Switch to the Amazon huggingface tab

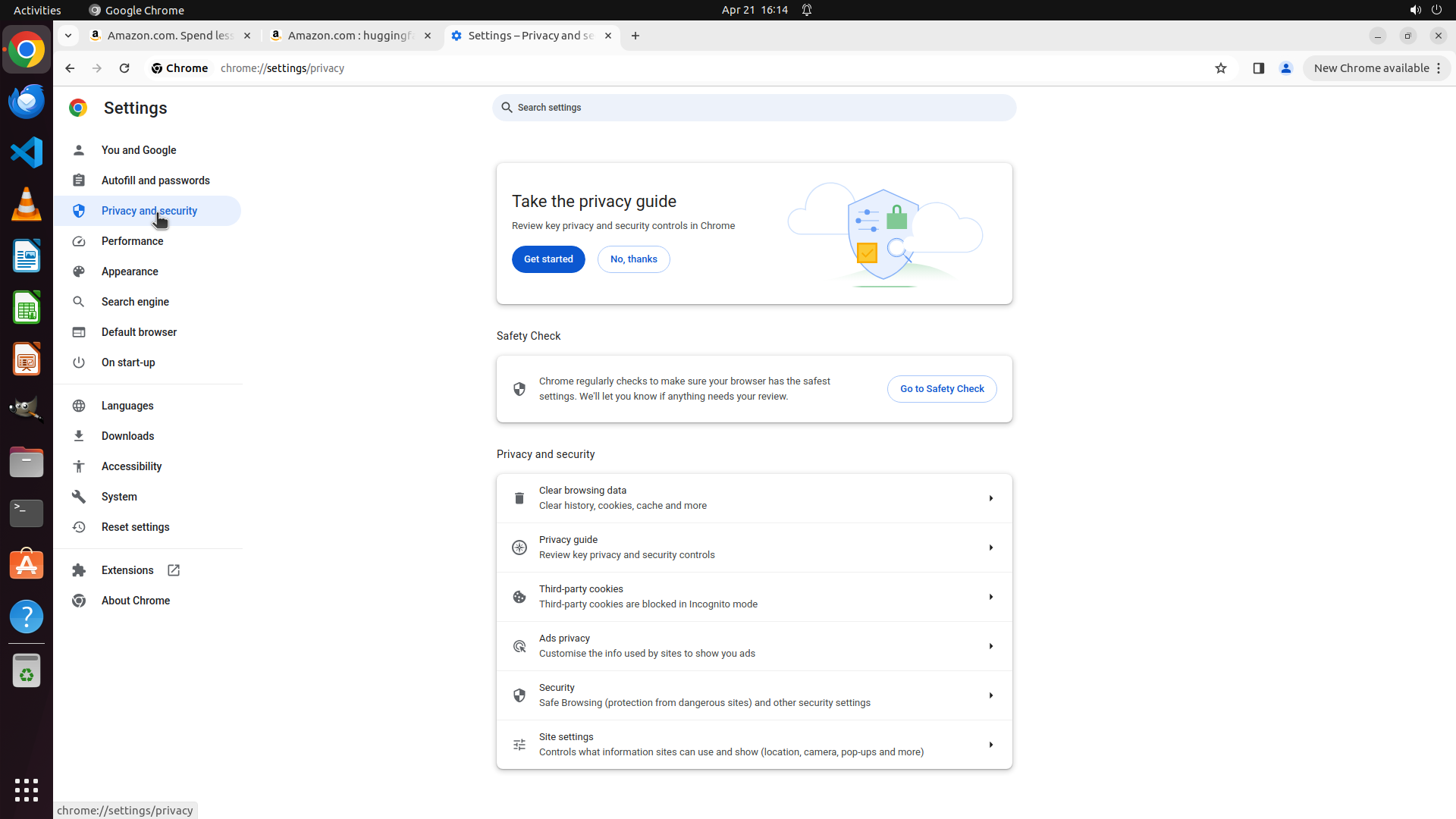[351, 36]
